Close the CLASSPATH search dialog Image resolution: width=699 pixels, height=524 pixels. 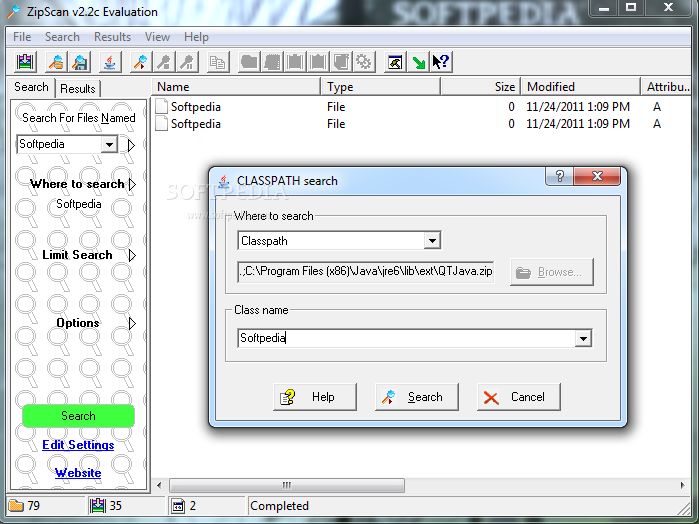(597, 176)
